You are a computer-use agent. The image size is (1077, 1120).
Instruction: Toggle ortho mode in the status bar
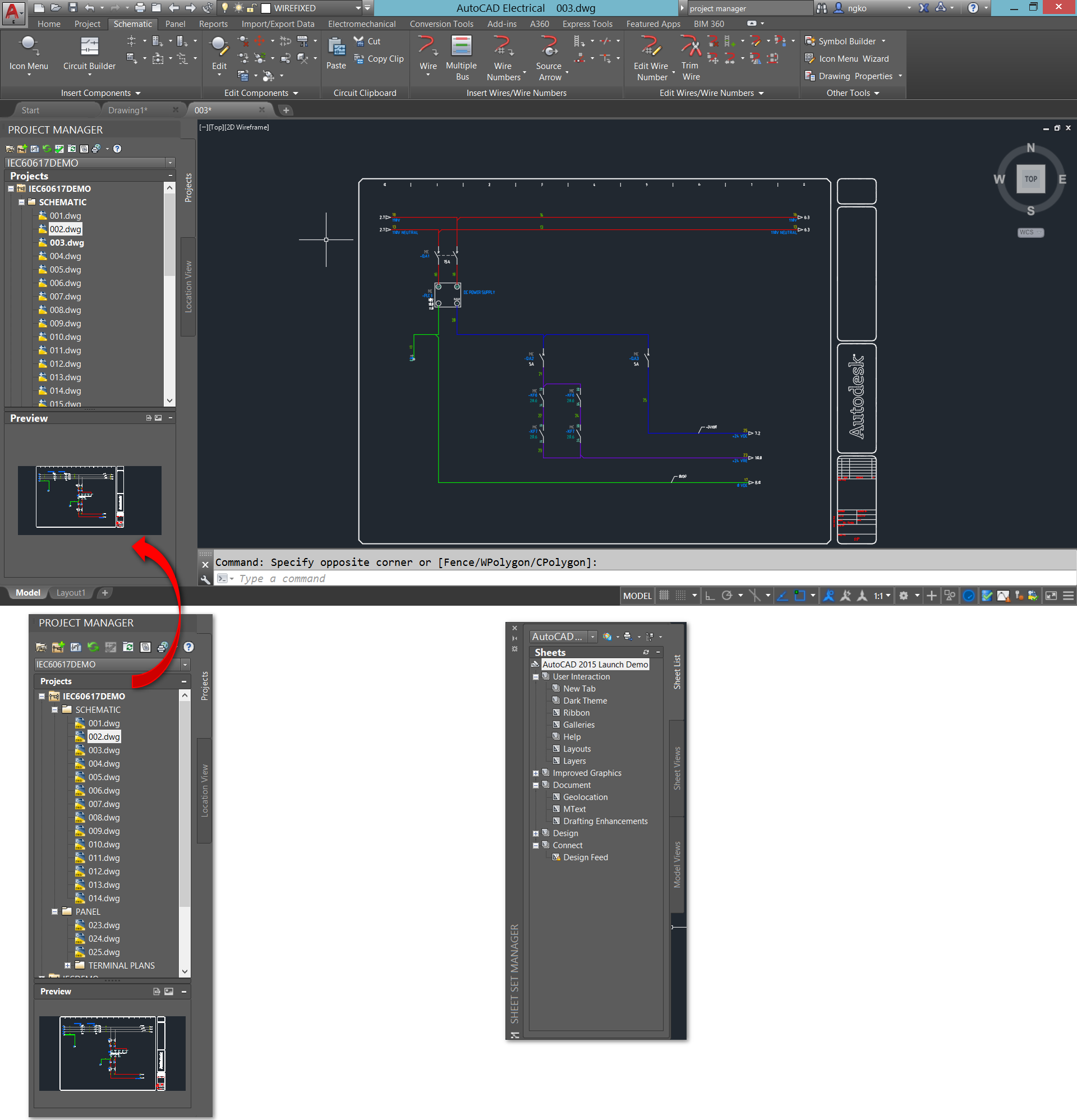pos(711,596)
